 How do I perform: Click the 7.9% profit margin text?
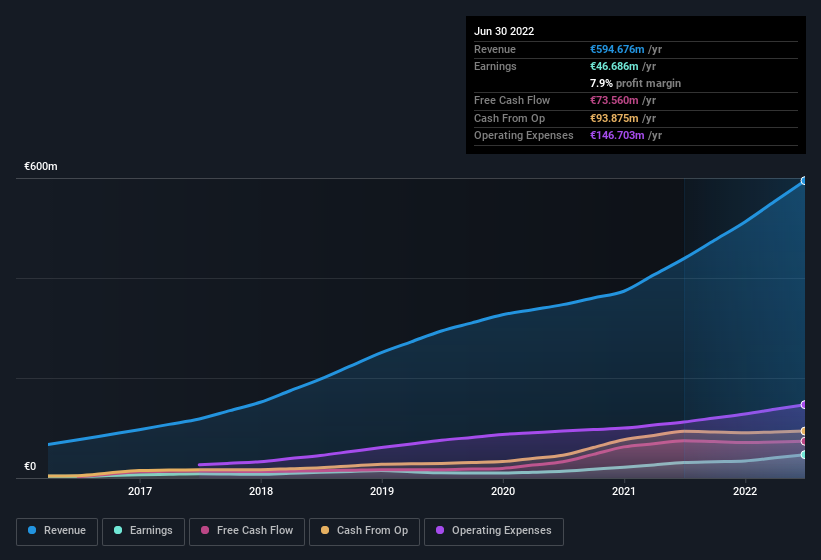635,83
